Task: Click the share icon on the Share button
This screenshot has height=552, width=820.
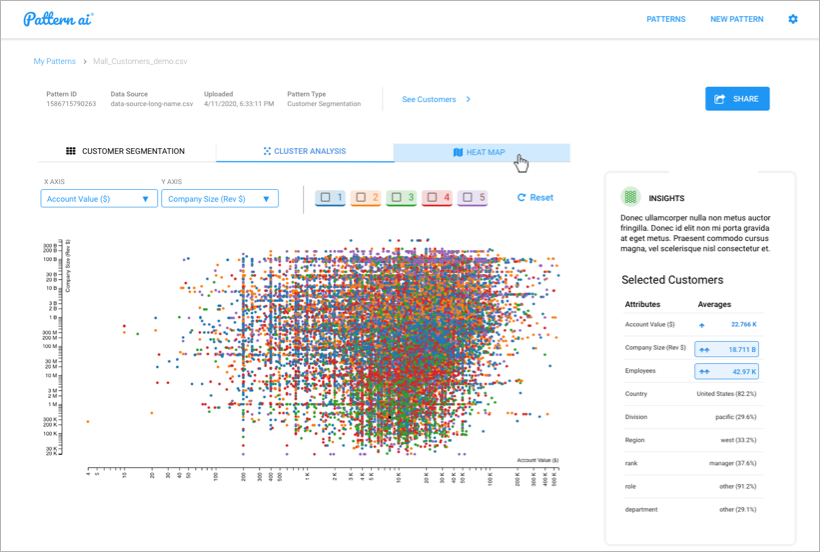Action: point(721,99)
